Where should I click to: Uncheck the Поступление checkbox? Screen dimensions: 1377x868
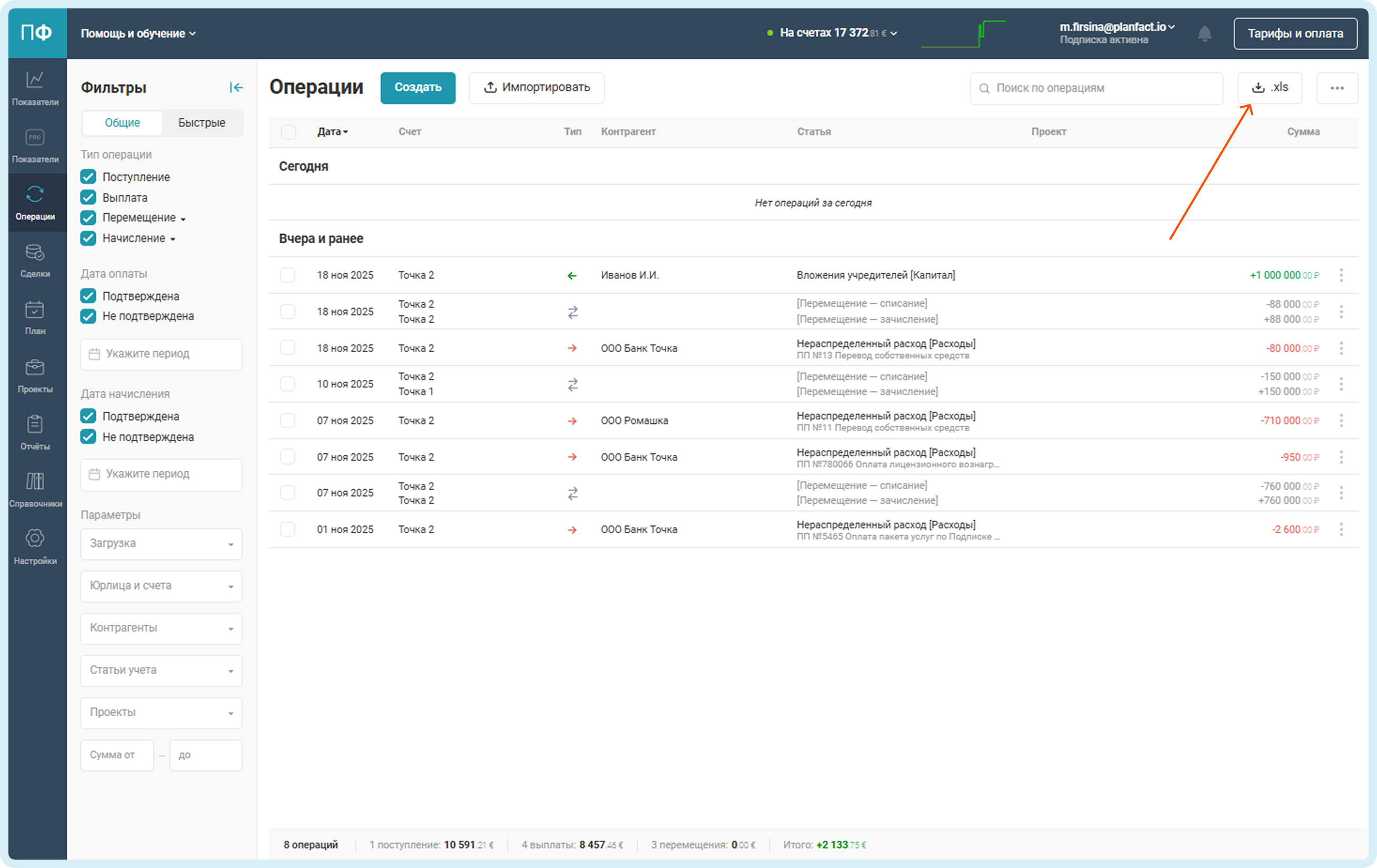click(x=88, y=177)
